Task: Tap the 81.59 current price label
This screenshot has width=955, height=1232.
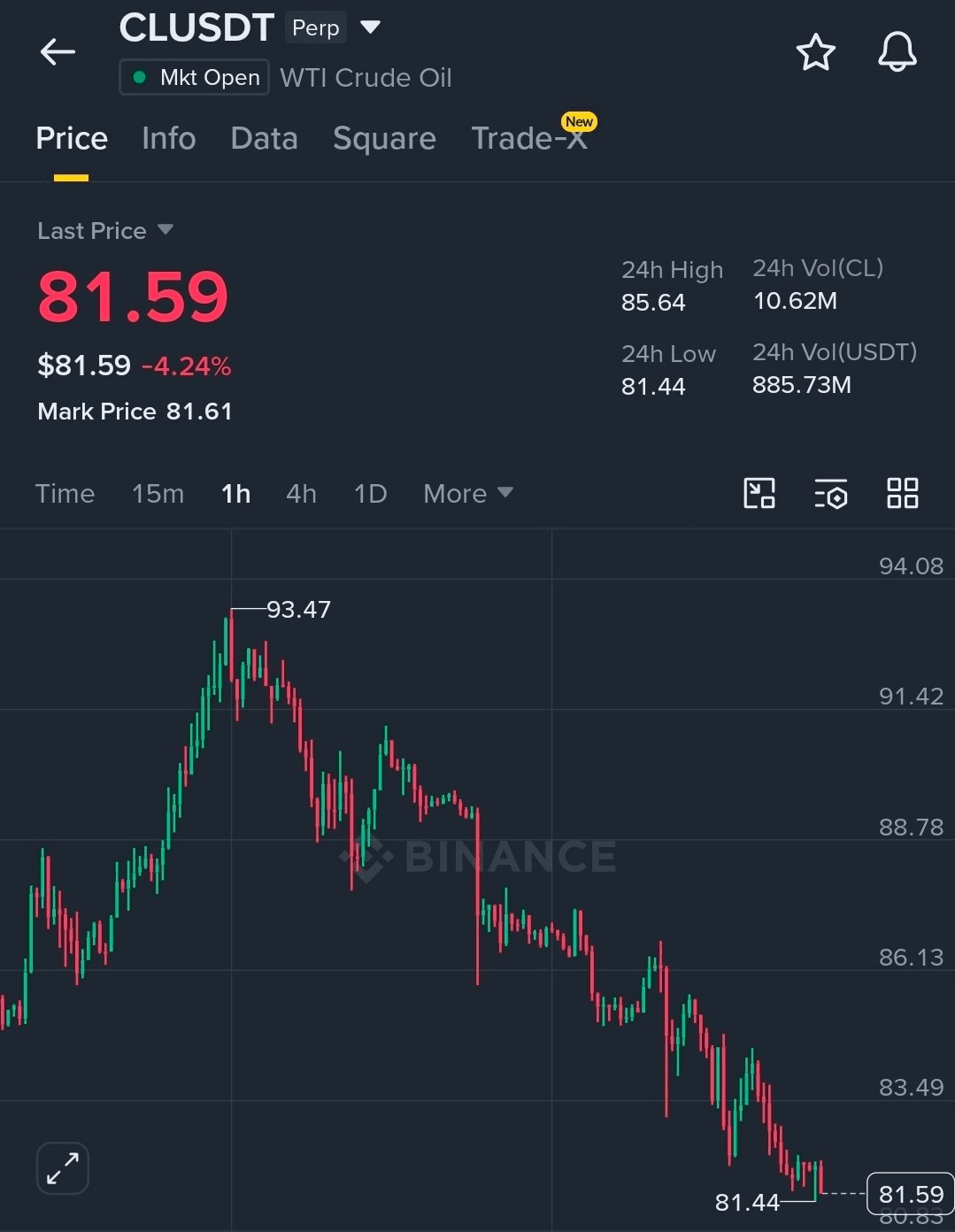Action: (911, 1194)
